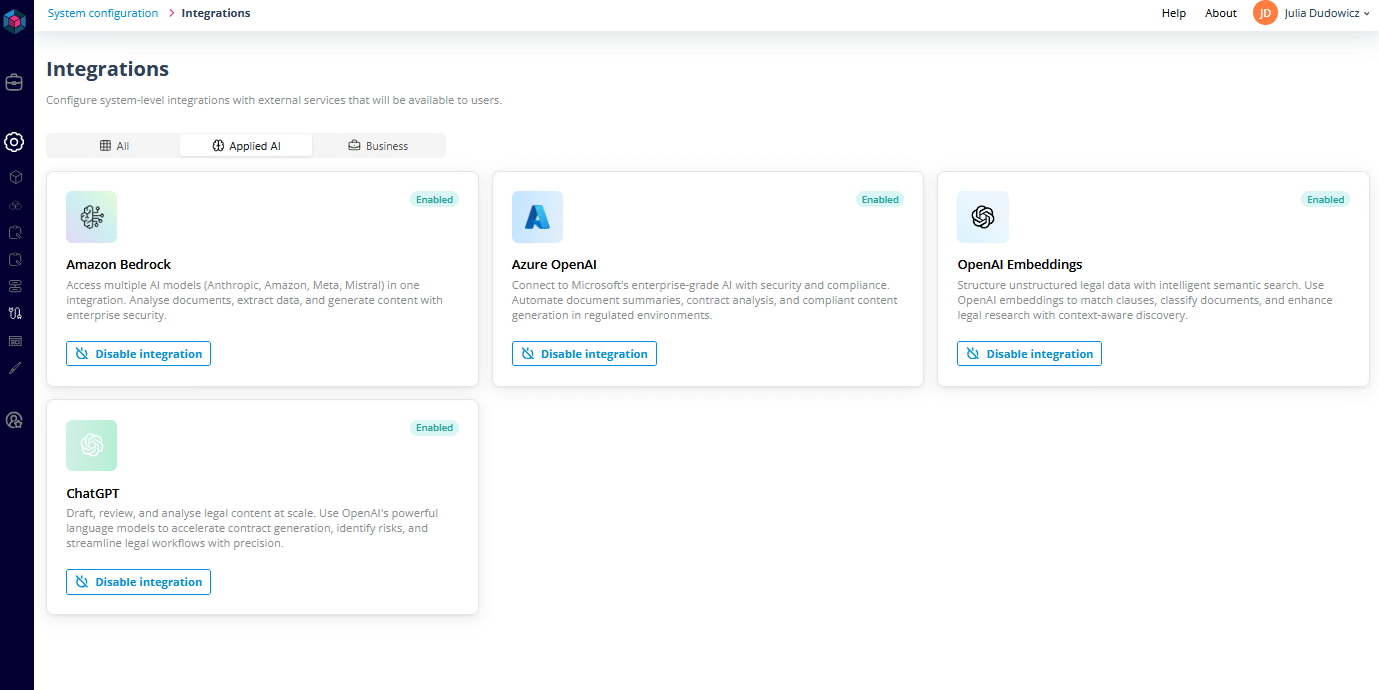1379x690 pixels.
Task: Click the integrations plug sidebar icon
Action: click(15, 313)
